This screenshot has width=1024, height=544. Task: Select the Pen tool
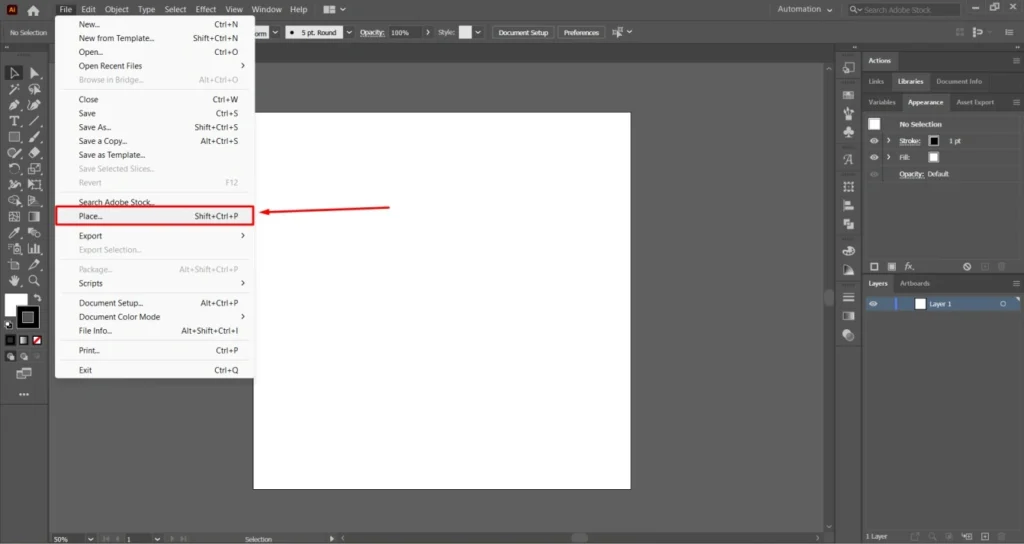(14, 105)
